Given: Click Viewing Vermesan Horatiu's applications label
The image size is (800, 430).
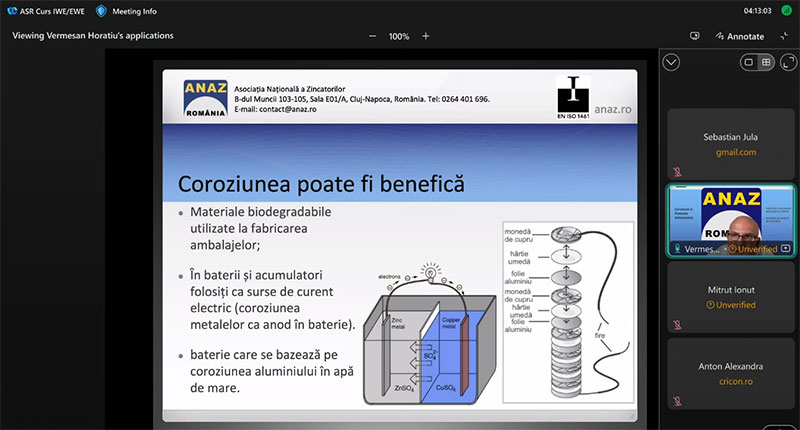Looking at the screenshot, I should (x=93, y=36).
